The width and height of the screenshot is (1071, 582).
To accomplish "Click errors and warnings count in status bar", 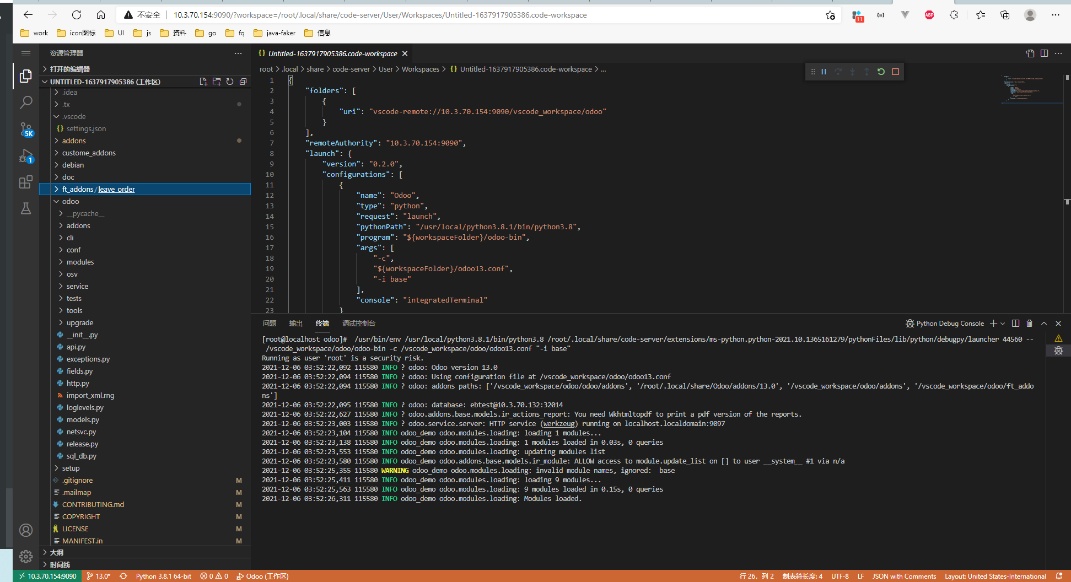I will [214, 576].
